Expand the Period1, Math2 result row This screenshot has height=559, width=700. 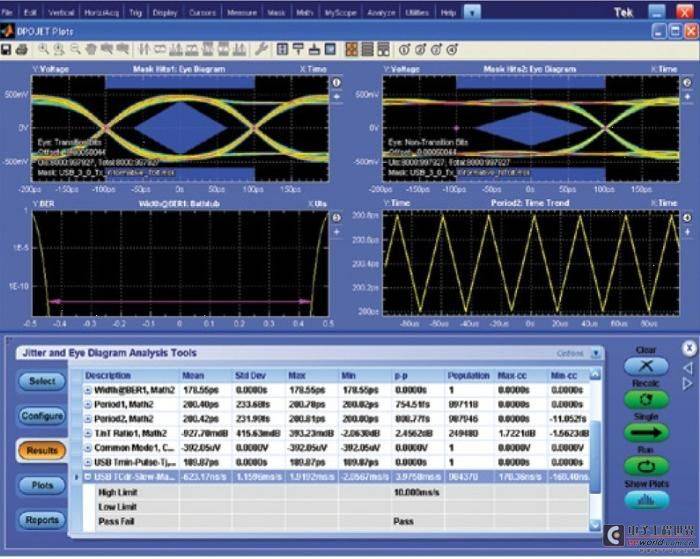point(88,405)
